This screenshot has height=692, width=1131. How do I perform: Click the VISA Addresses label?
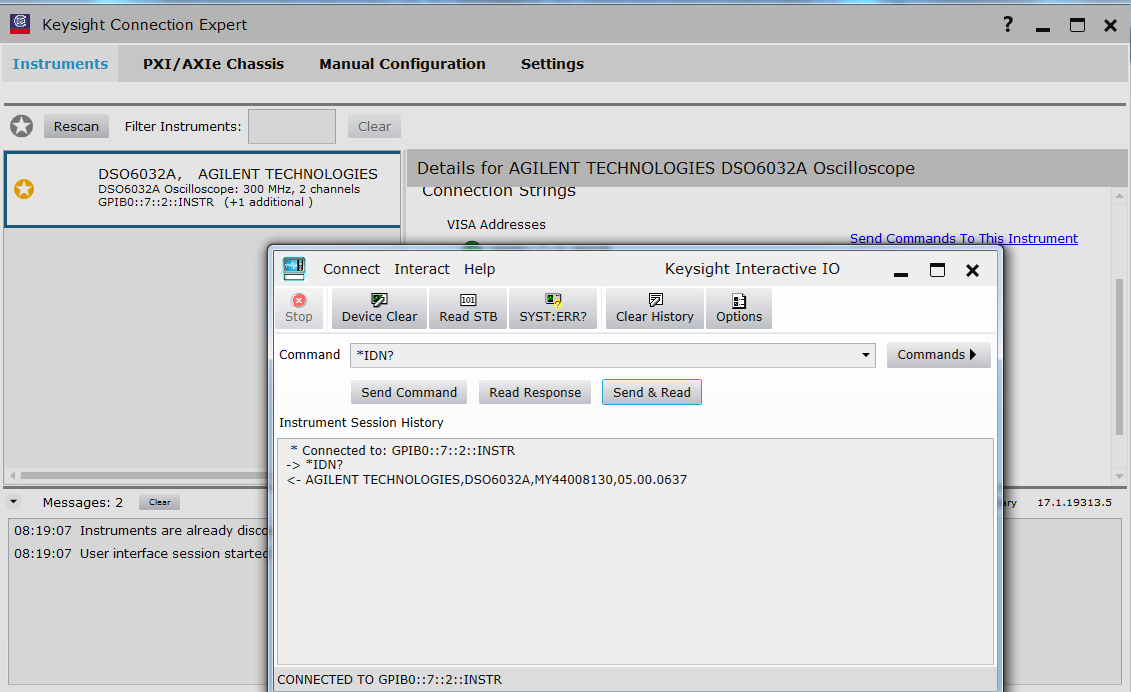[x=496, y=224]
